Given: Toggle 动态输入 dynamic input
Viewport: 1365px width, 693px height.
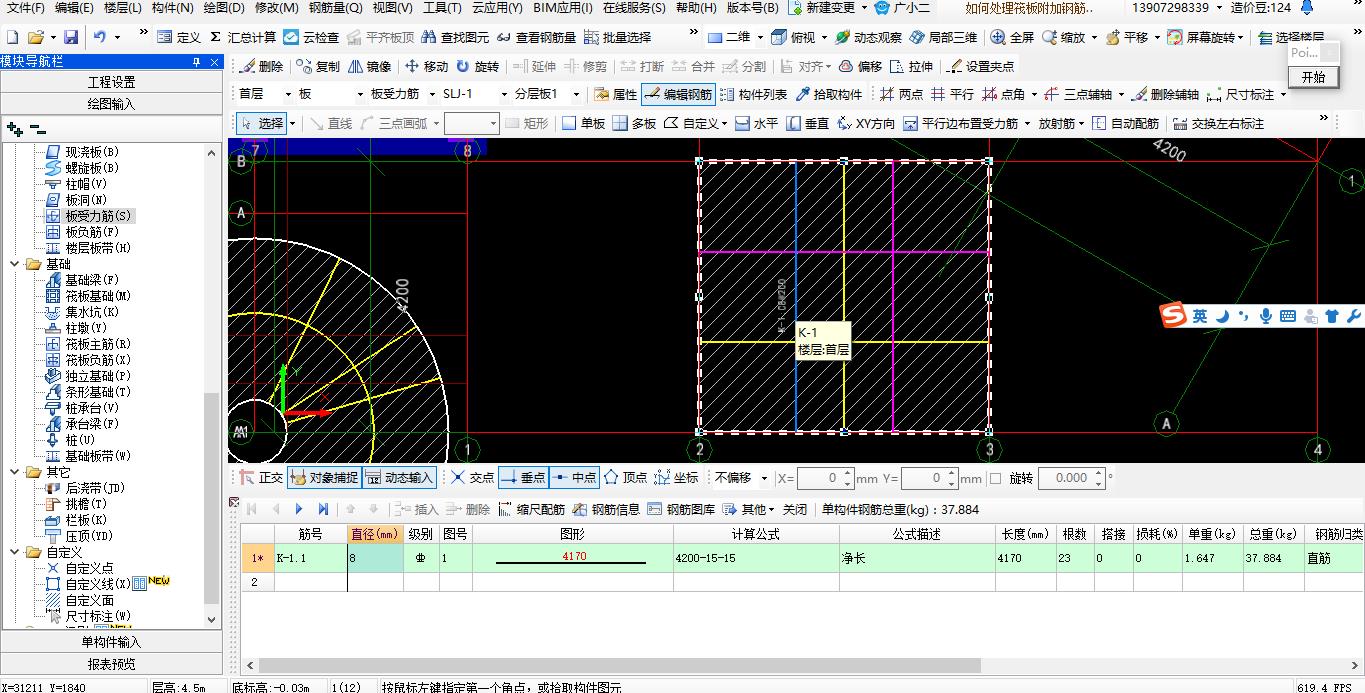Looking at the screenshot, I should coord(400,478).
